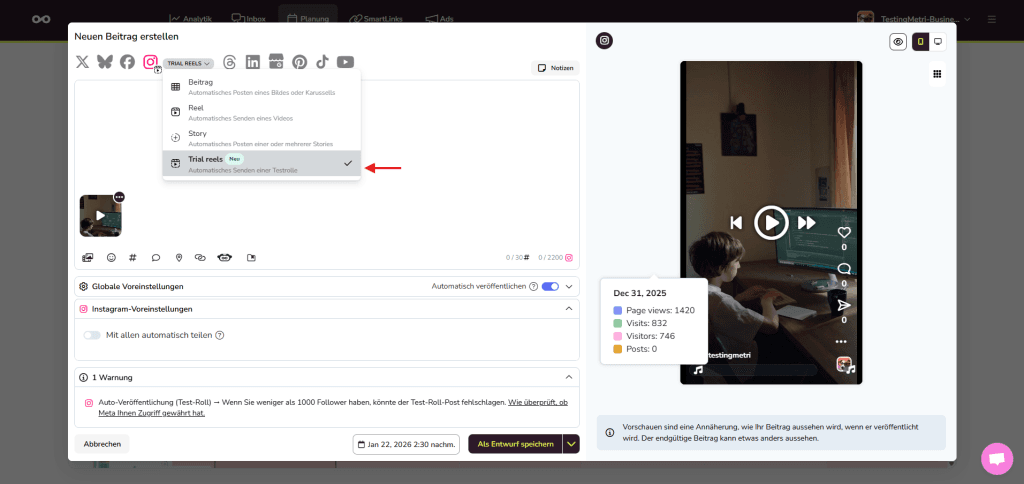Click the Instagram badge above the preview
Viewport: 1024px width, 484px height.
tap(605, 40)
